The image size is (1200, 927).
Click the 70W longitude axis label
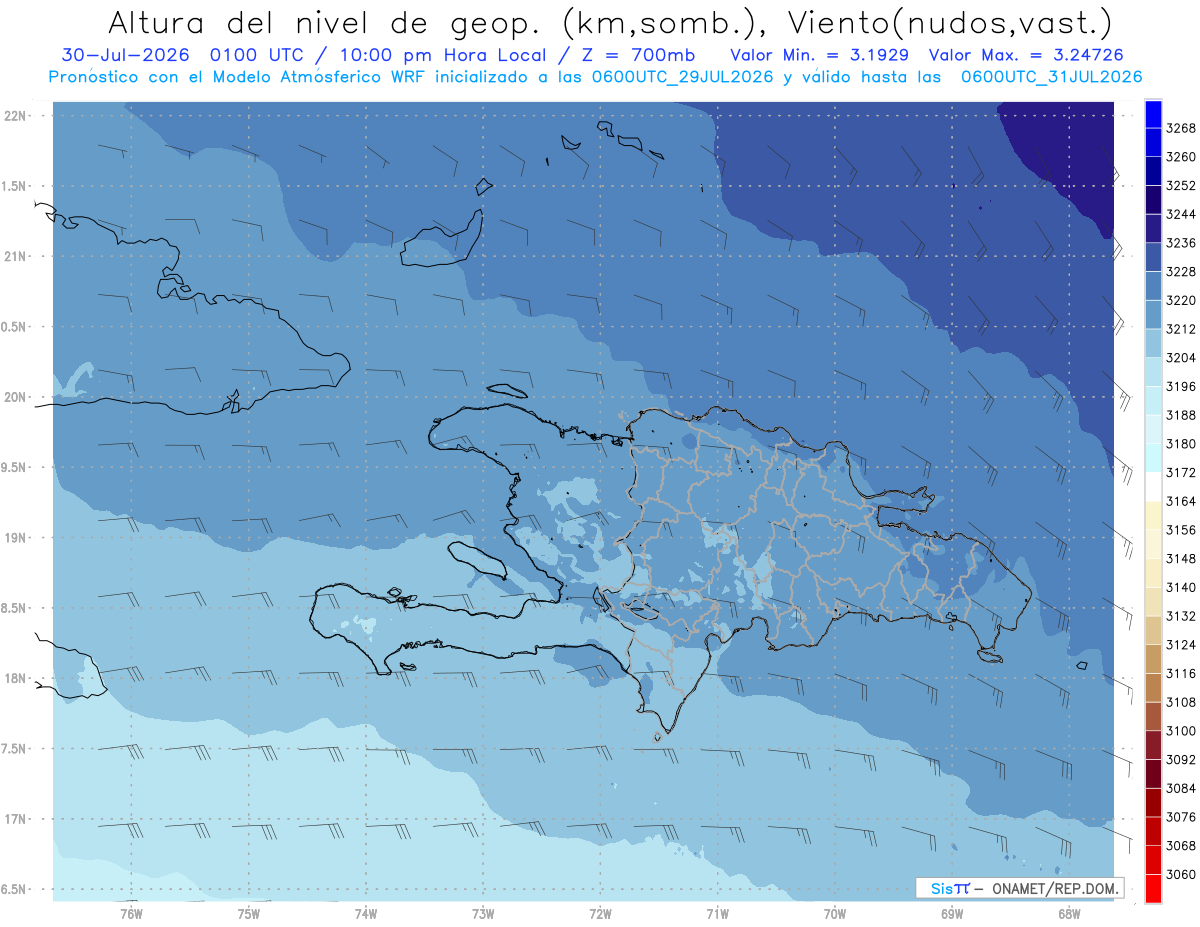point(835,912)
